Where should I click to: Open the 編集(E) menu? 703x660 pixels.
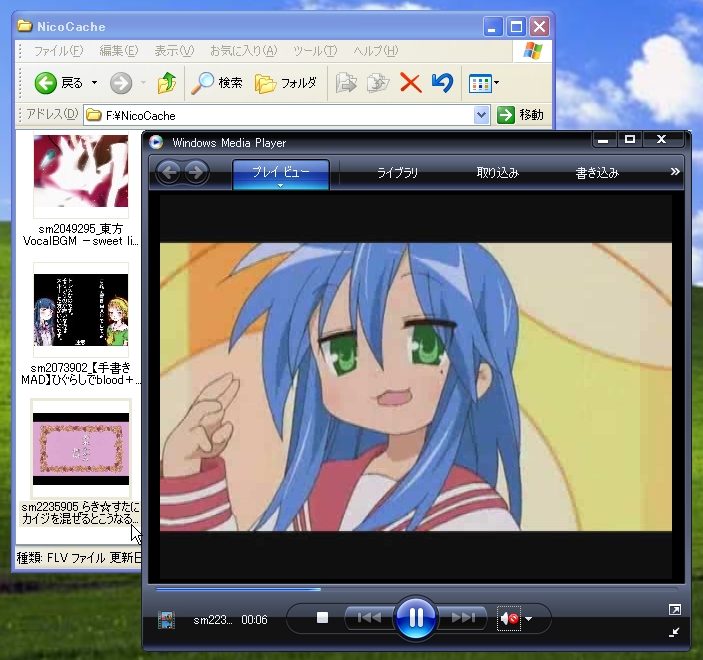click(x=119, y=51)
